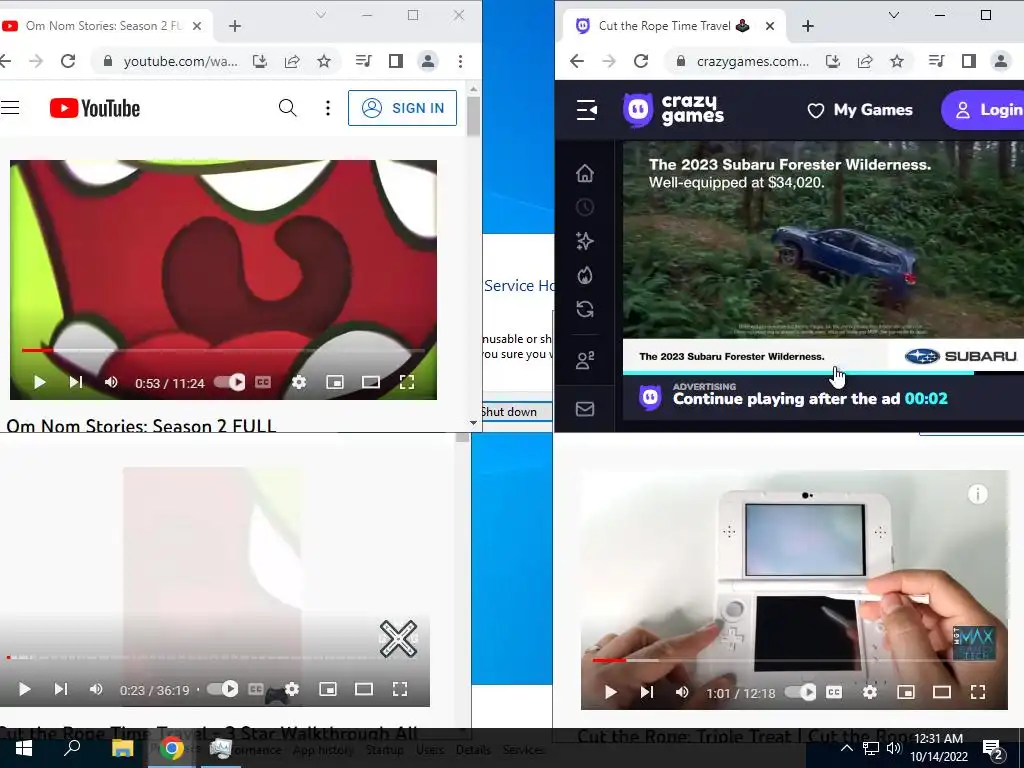This screenshot has height=768, width=1024.
Task: Play the Triple Treat 12:18 video
Action: [611, 692]
